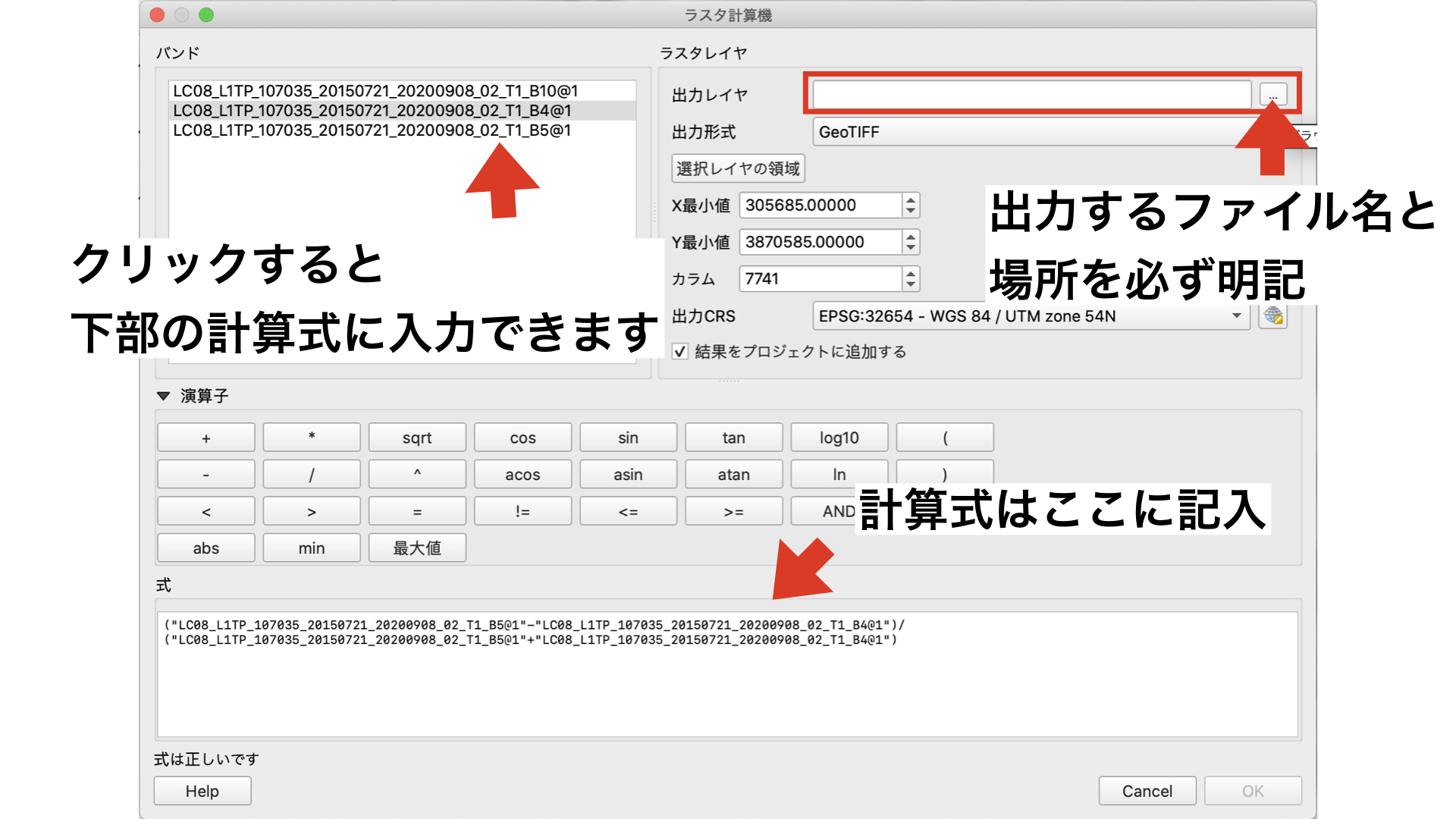Click the OK button
1456x819 pixels.
[1253, 791]
